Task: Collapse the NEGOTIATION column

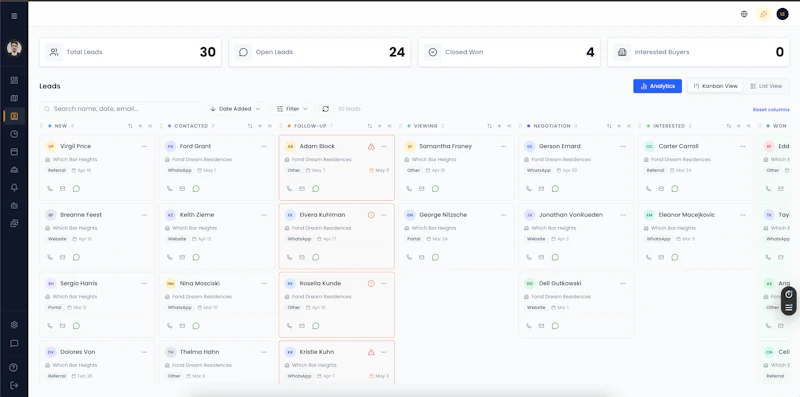Action: click(629, 126)
